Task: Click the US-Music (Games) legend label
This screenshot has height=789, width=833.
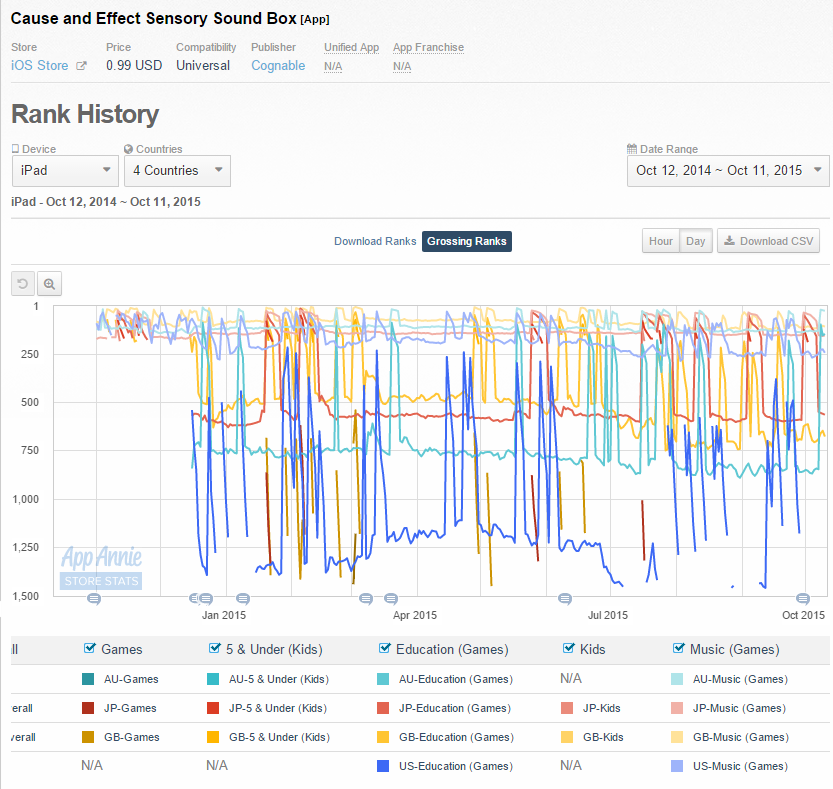Action: 740,766
